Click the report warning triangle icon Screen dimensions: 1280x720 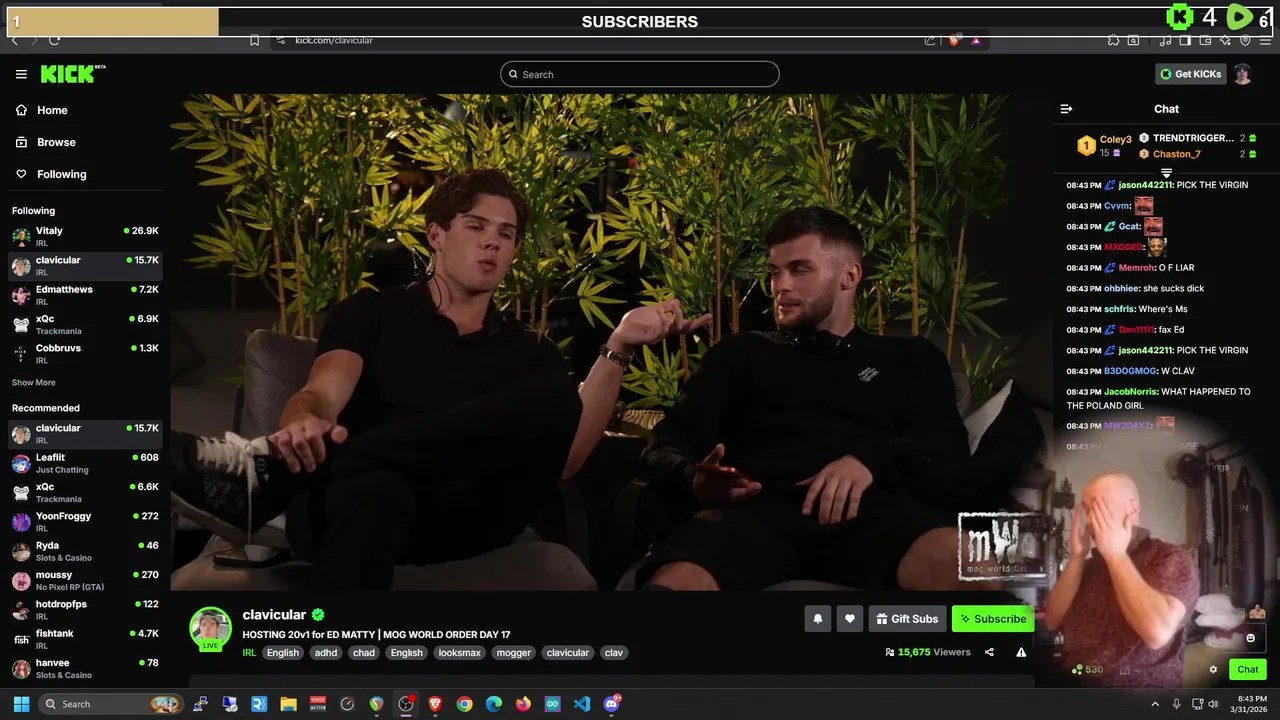point(1021,652)
